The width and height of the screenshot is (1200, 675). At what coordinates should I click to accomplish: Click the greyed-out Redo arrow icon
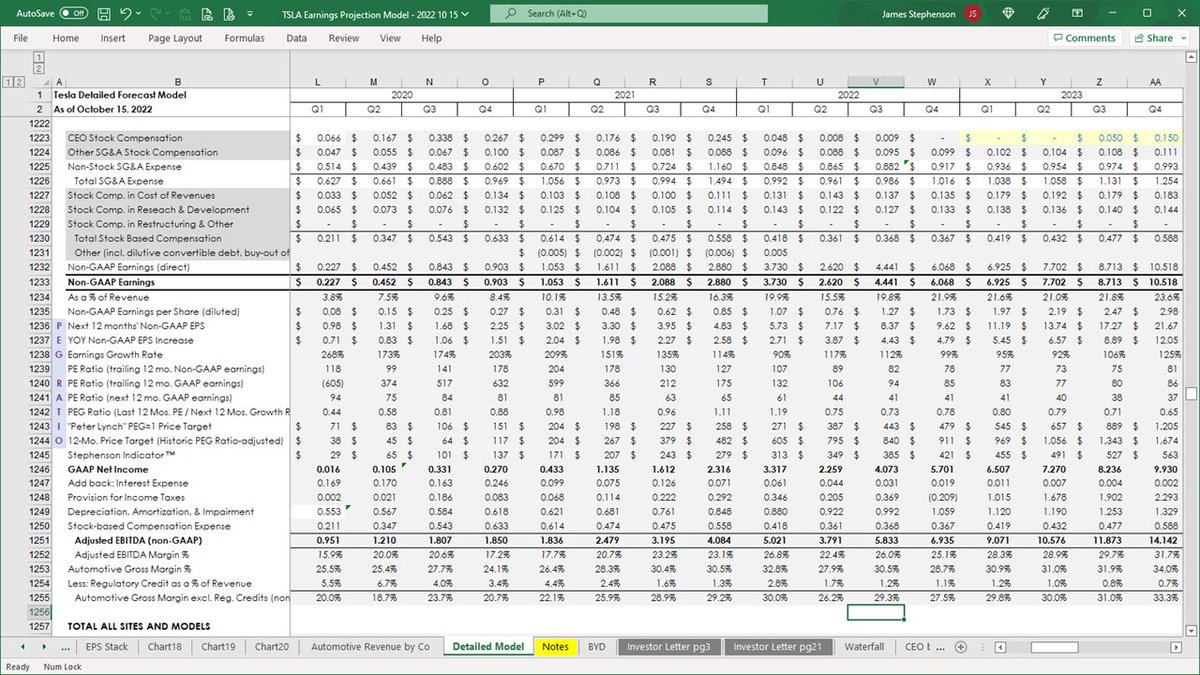[x=157, y=14]
